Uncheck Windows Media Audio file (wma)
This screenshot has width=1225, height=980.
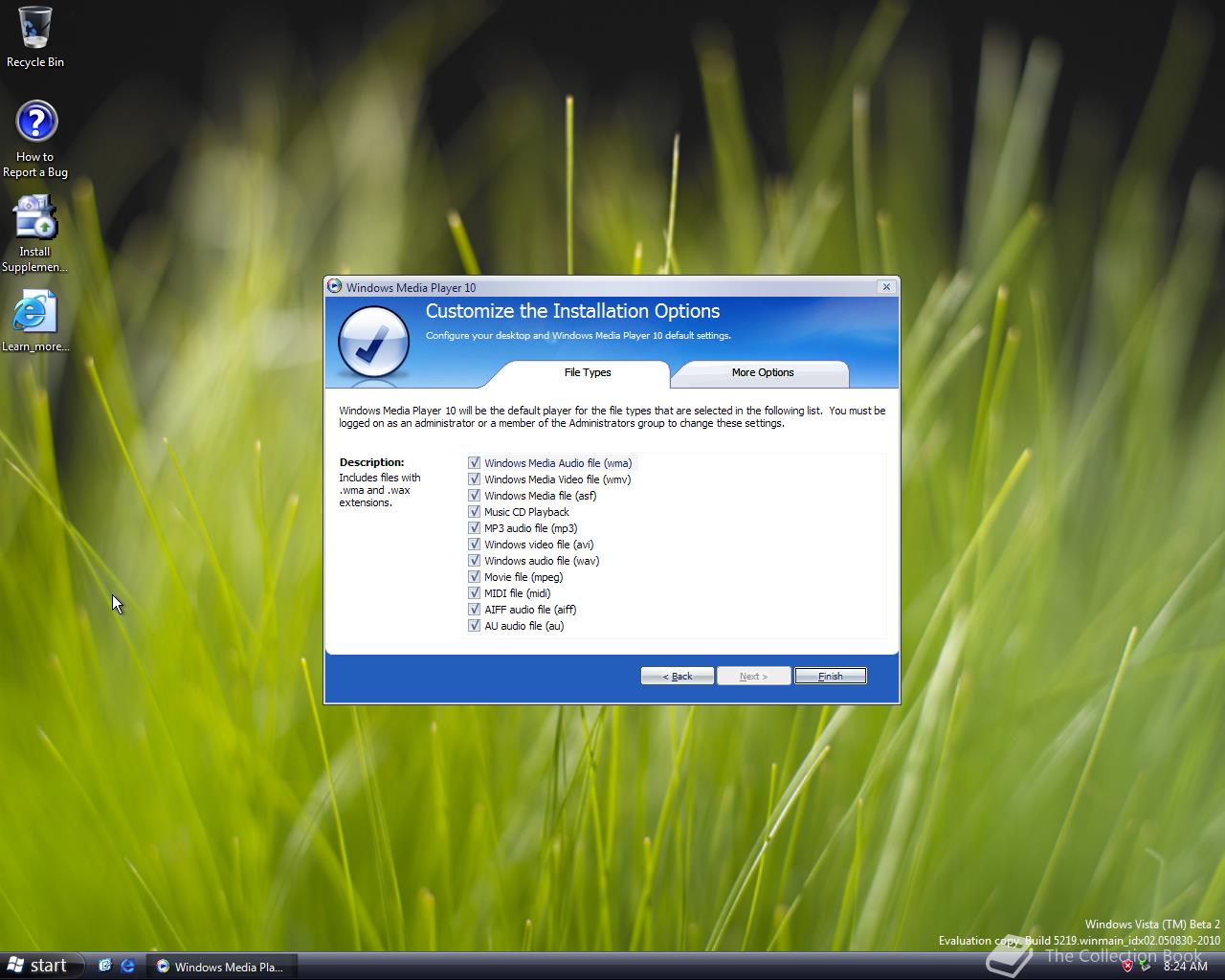(474, 463)
